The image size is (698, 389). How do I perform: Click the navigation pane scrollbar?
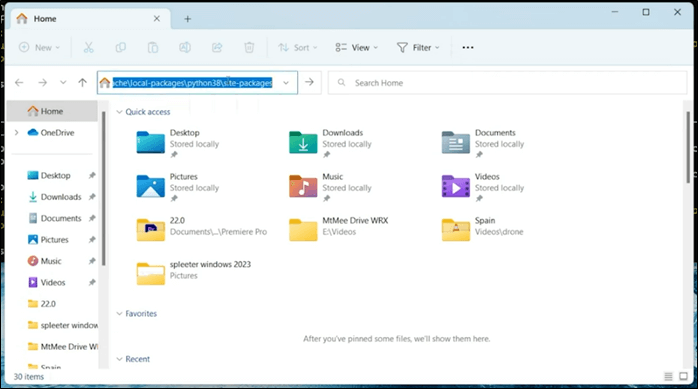click(x=103, y=188)
